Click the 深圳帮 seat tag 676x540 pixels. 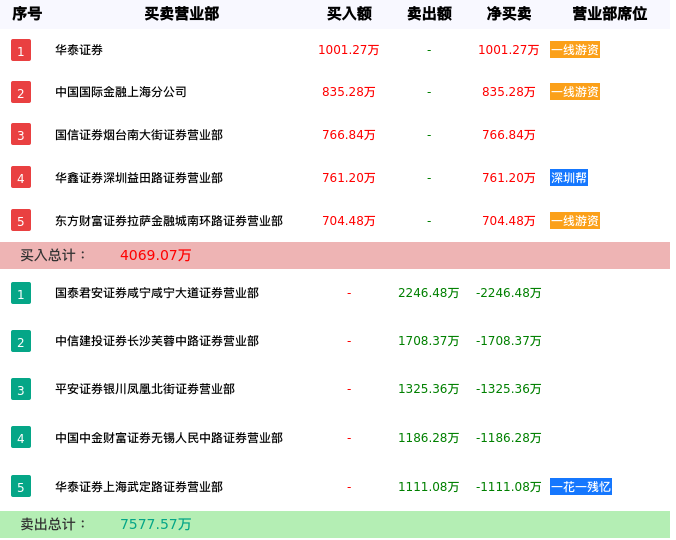tap(569, 178)
